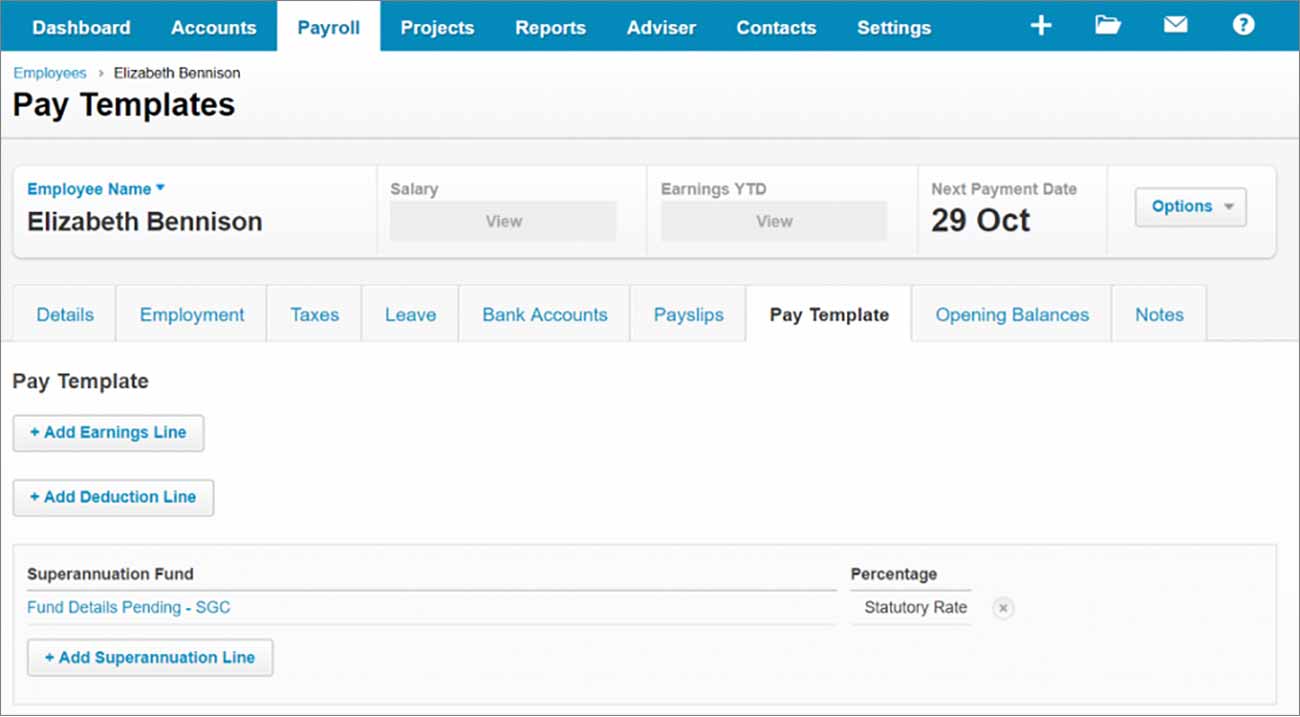View the Earnings YTD amount

point(774,221)
